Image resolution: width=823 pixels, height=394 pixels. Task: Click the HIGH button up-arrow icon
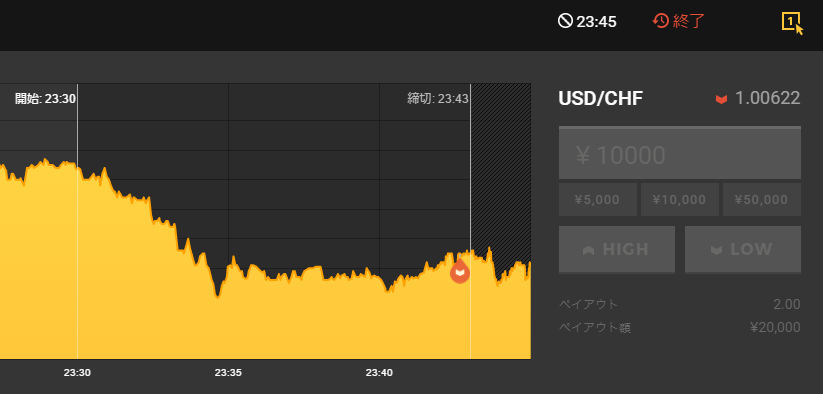click(x=589, y=250)
